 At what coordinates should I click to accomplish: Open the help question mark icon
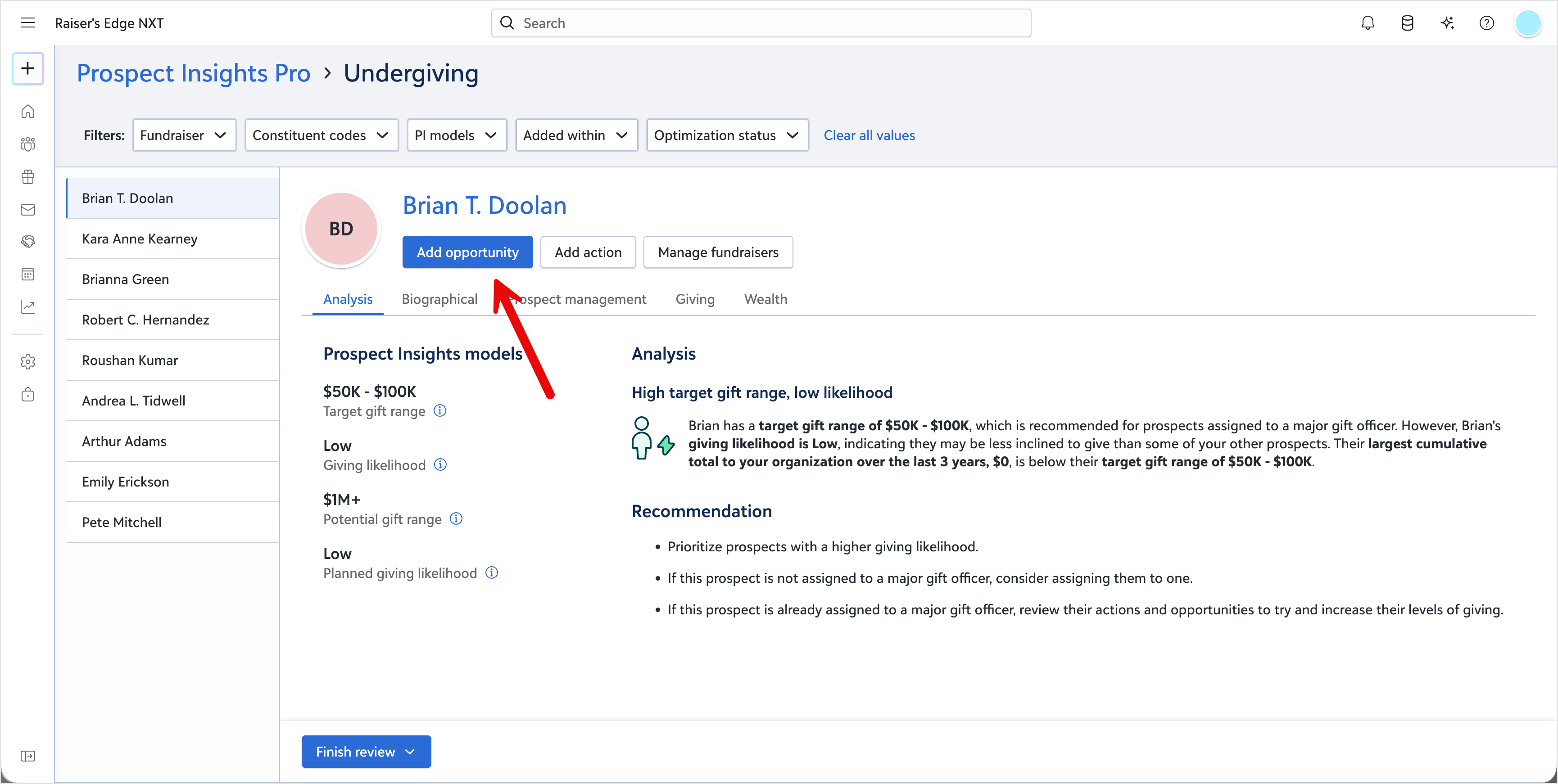(1487, 23)
